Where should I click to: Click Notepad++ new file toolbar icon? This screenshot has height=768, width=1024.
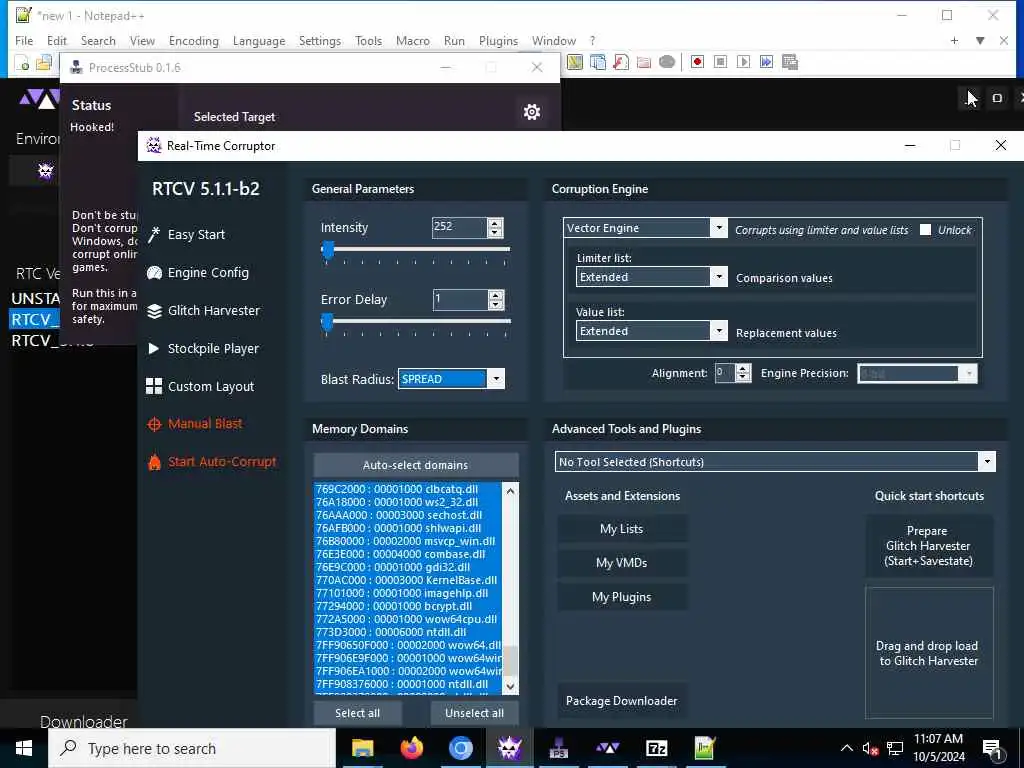pyautogui.click(x=22, y=63)
